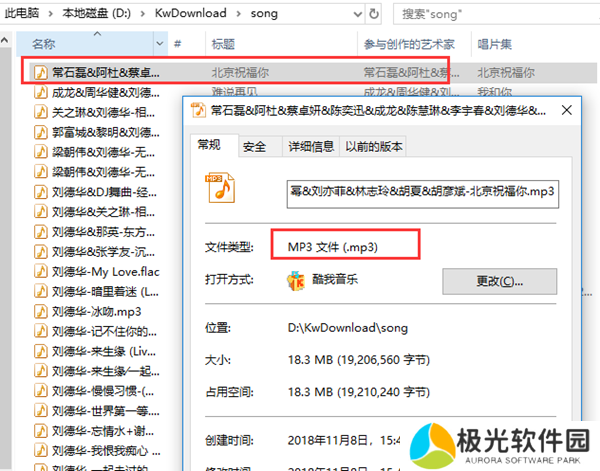600x471 pixels.
Task: Click the icon beside 郭富城&黎明&刘德 file
Action: (41, 132)
